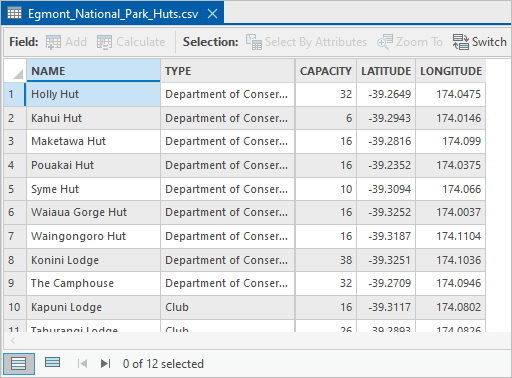This screenshot has width=512, height=378.
Task: Click the table icon on Egmont_National_Park_Huts.csv tab
Action: coord(14,13)
